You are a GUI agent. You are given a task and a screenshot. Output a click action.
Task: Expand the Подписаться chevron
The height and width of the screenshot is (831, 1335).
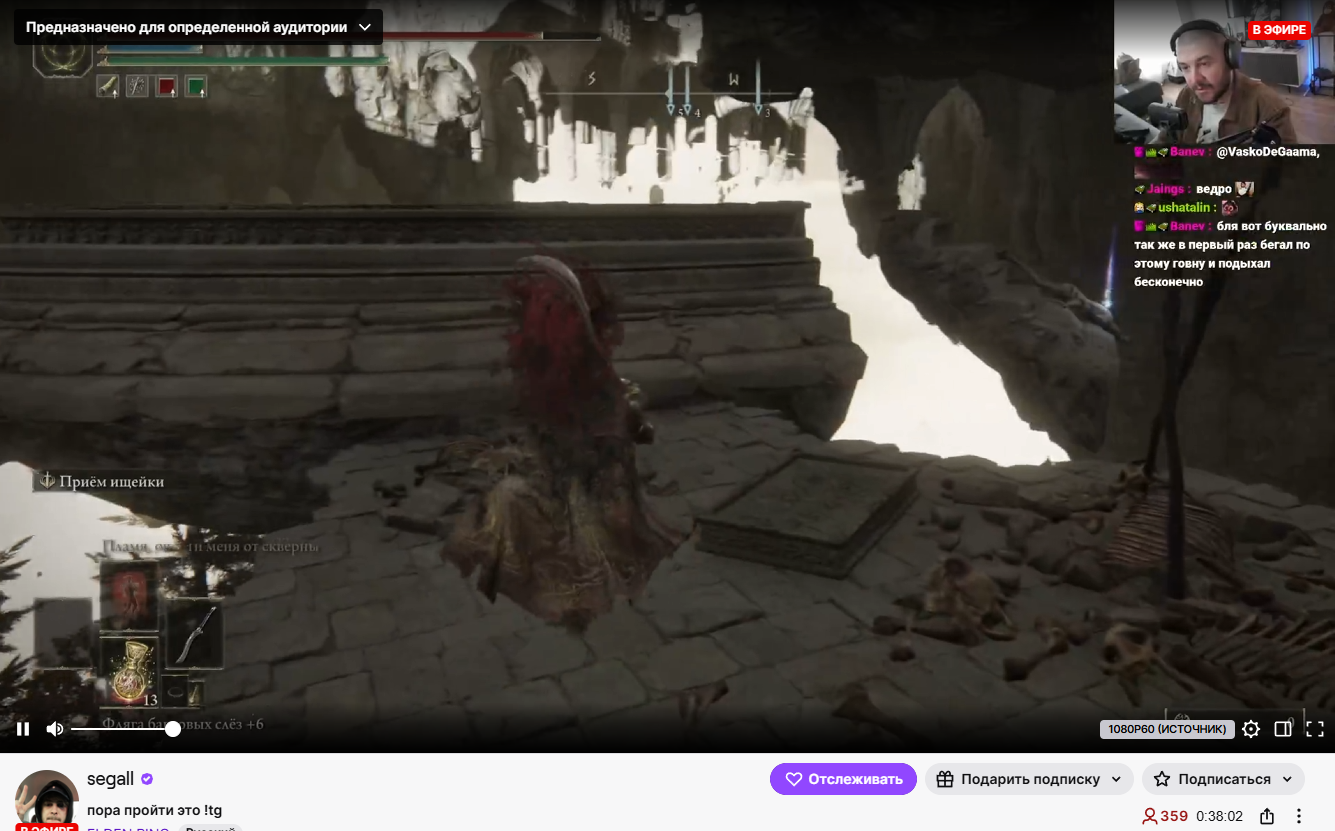coord(1288,779)
